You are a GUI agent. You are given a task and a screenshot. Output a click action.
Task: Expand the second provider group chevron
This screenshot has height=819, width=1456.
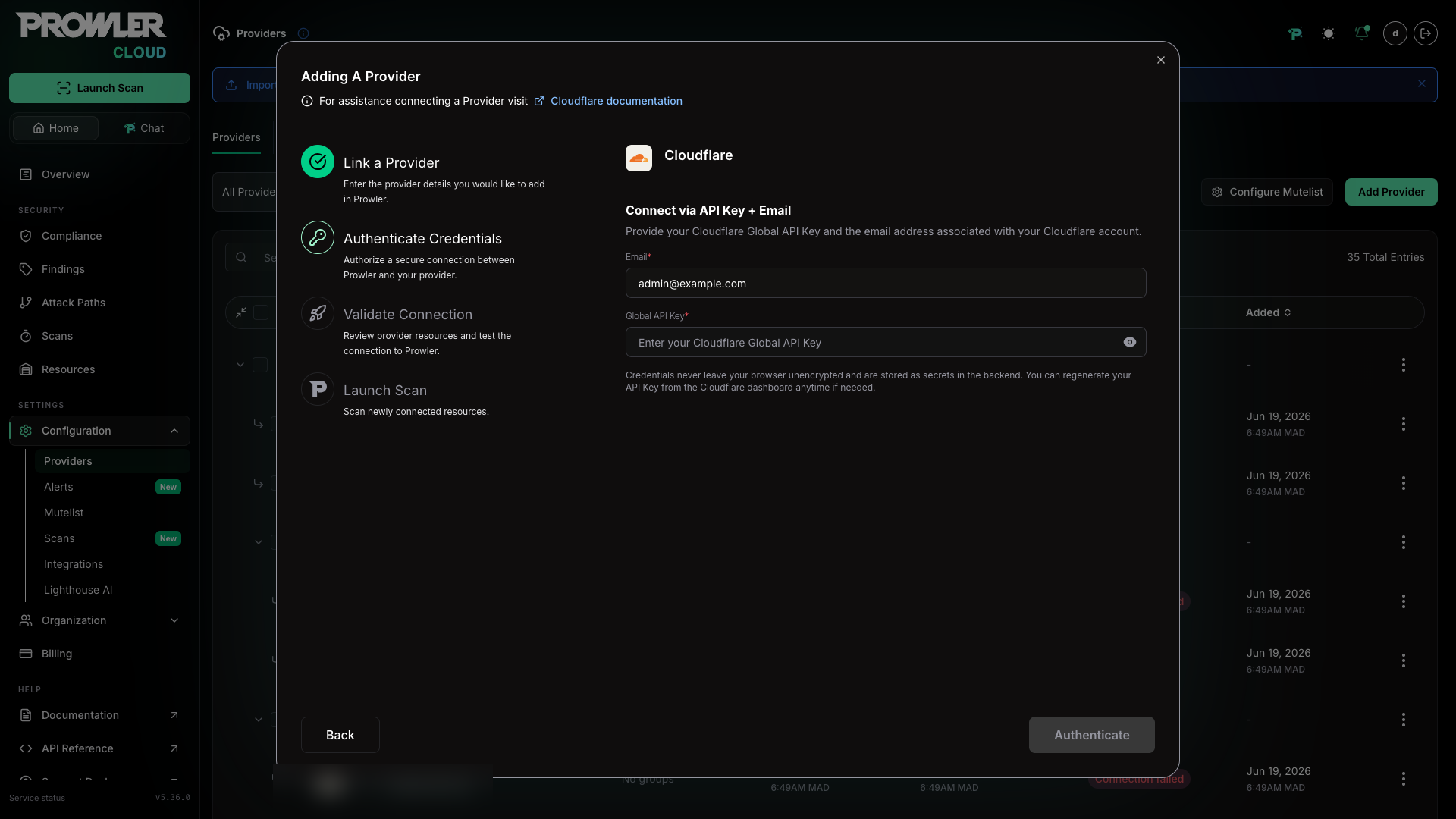[x=259, y=542]
